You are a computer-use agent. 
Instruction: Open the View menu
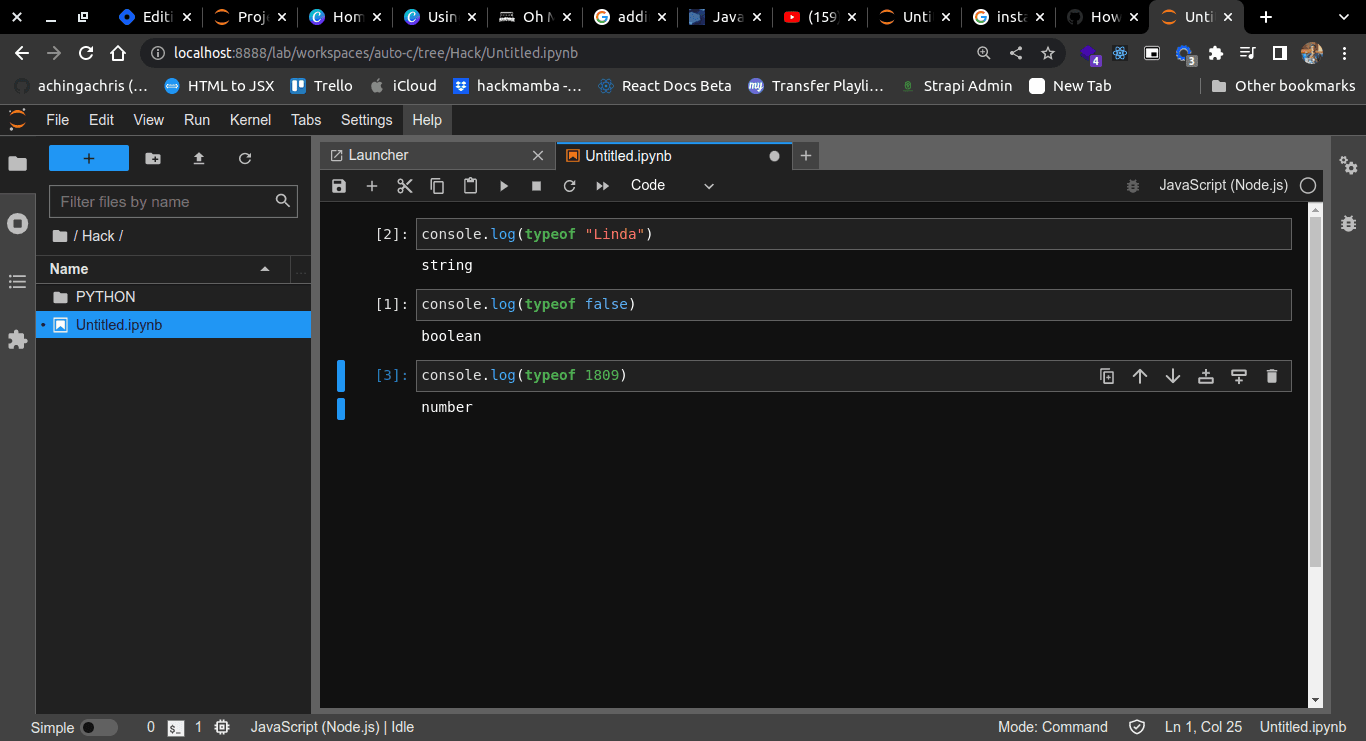click(148, 120)
